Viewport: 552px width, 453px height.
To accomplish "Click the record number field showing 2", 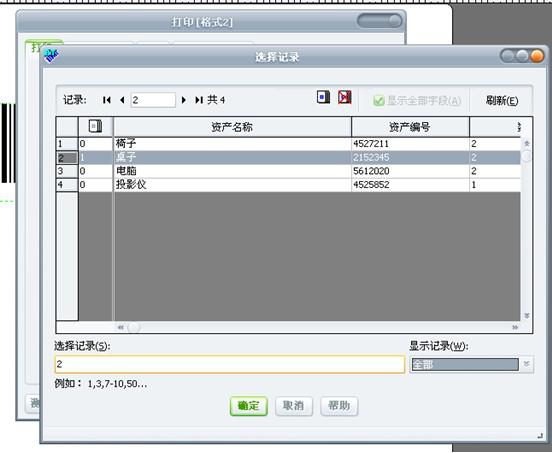I will click(x=153, y=100).
